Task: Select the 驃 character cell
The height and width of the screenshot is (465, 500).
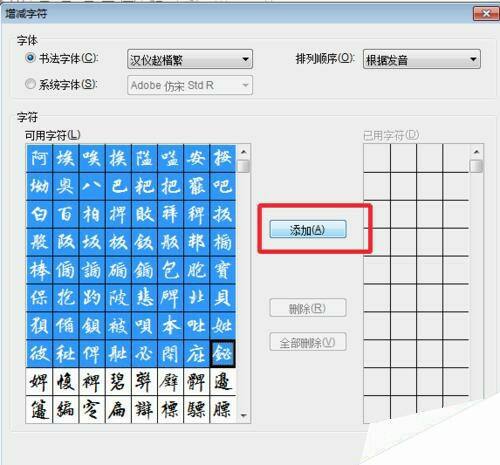Action: click(x=196, y=410)
